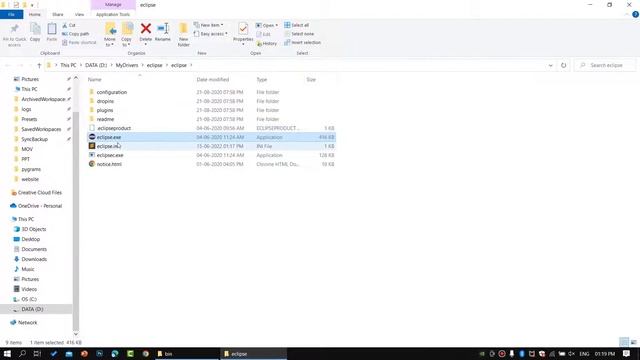
Task: Select the eclipse.ini file
Action: (211, 146)
